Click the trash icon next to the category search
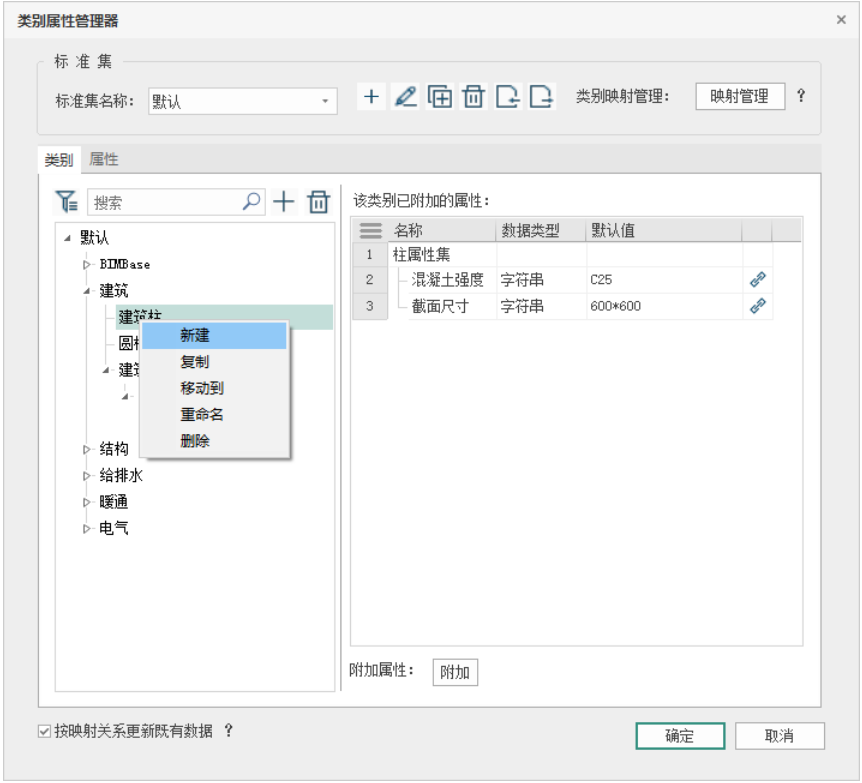The height and width of the screenshot is (783, 862). [318, 202]
